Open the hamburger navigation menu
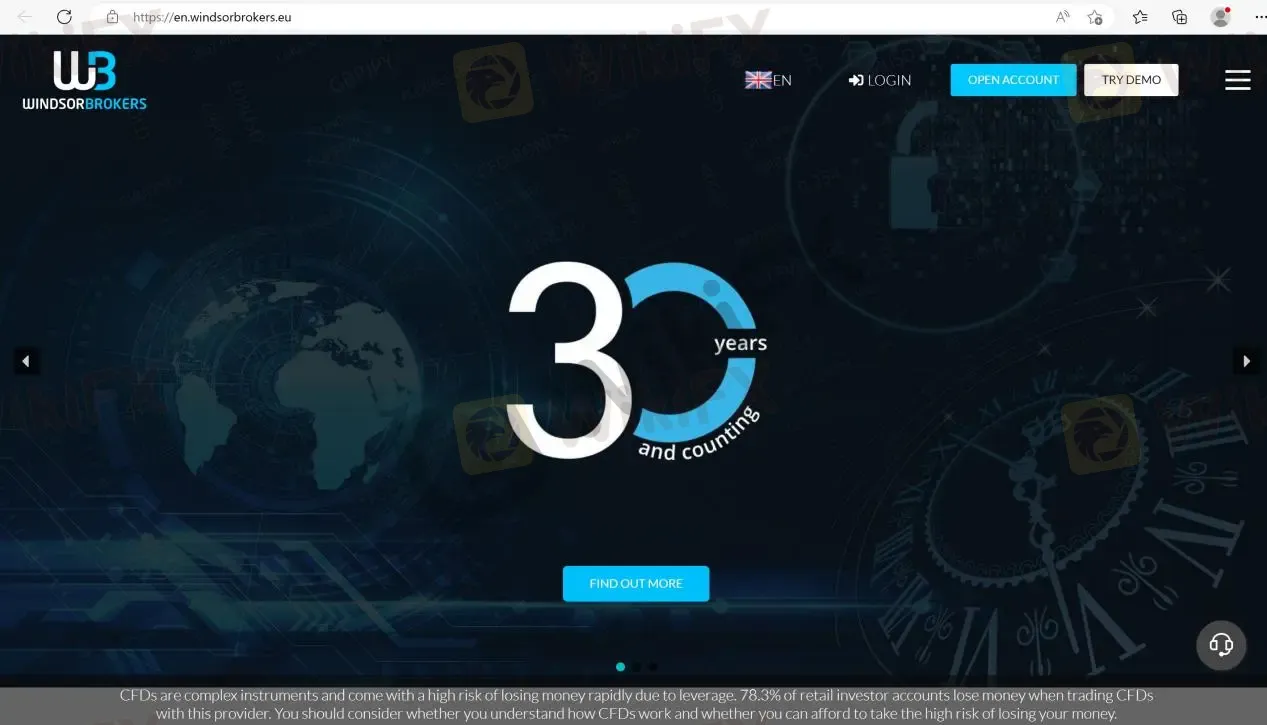 click(x=1237, y=80)
